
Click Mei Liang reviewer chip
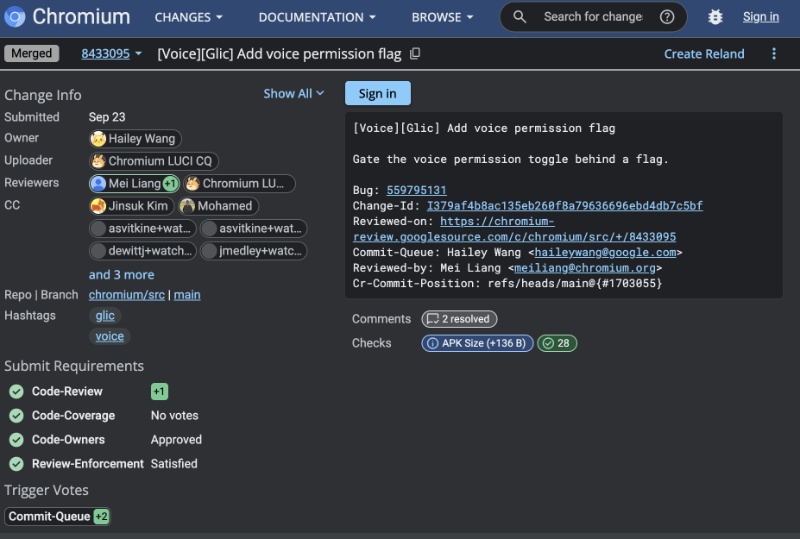(135, 183)
